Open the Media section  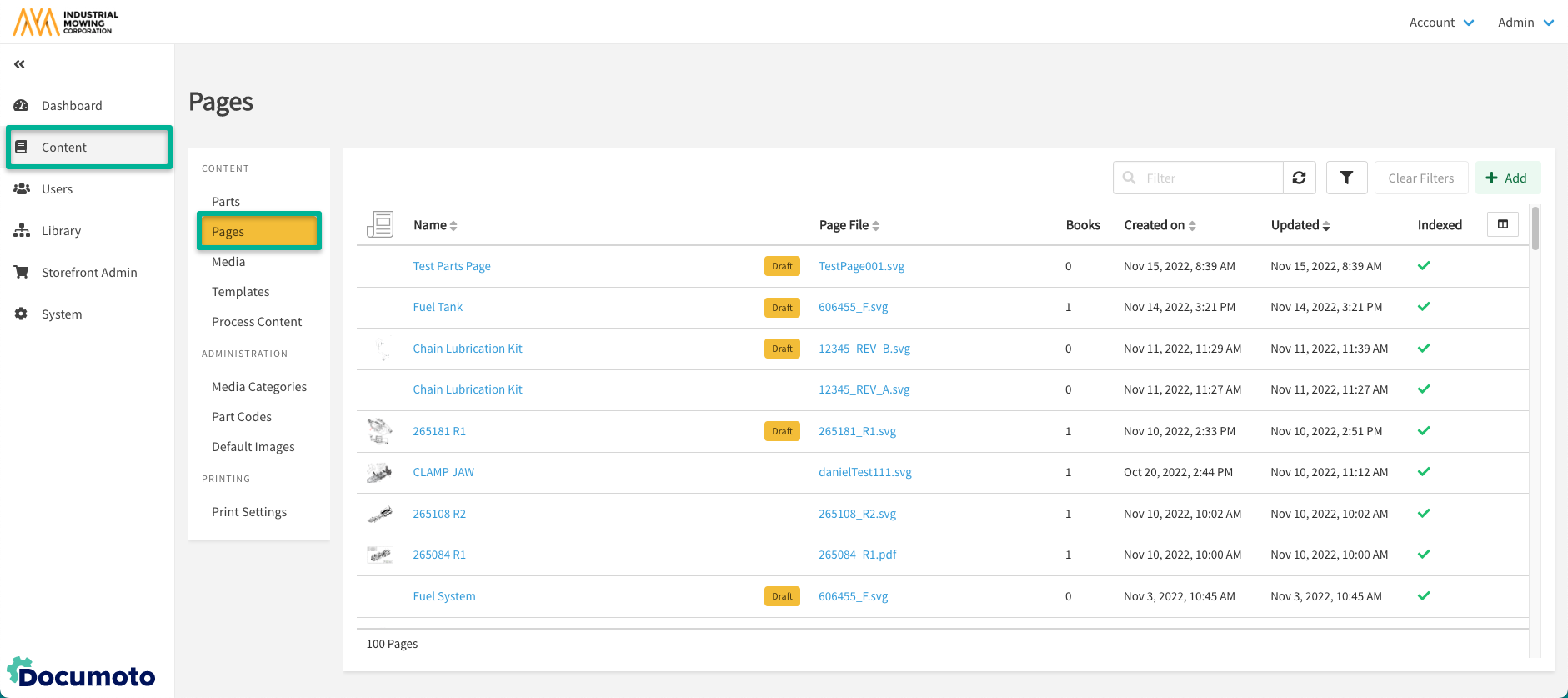coord(228,262)
